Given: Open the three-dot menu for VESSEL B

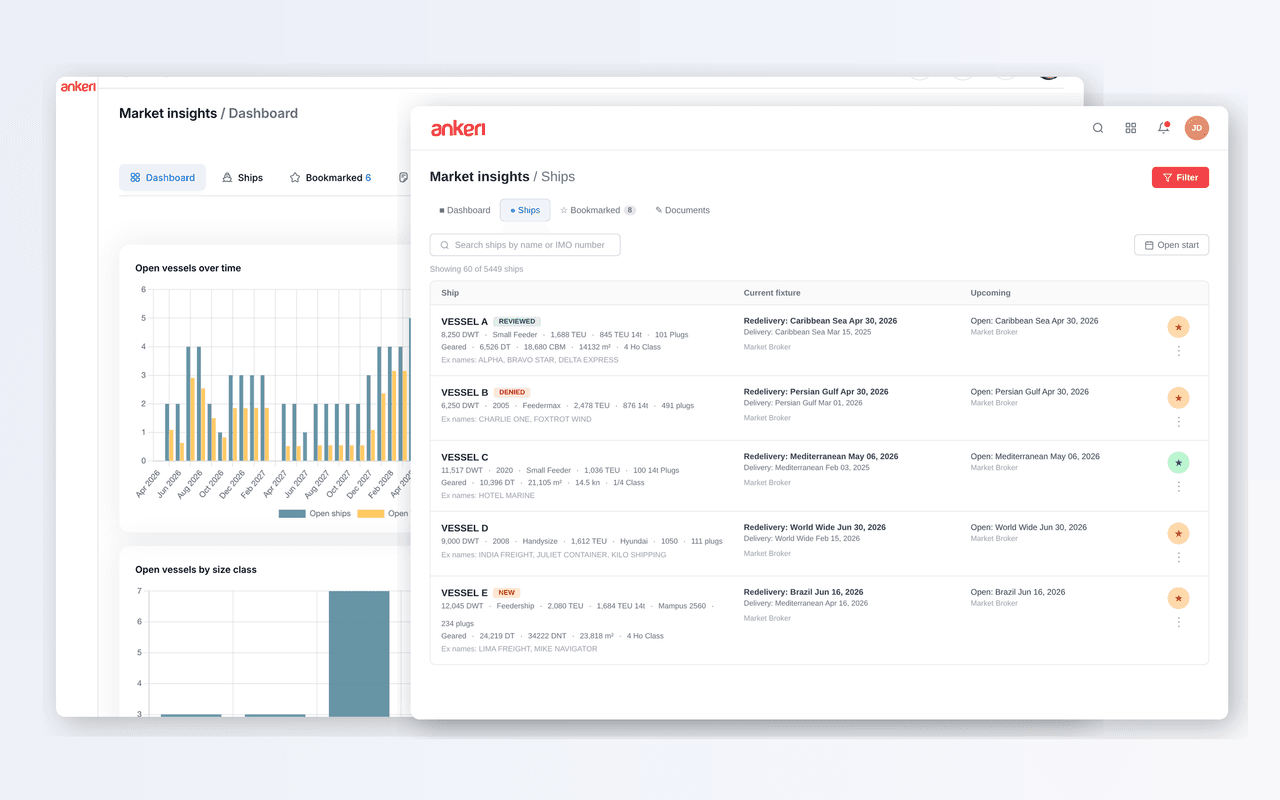Looking at the screenshot, I should click(1178, 421).
